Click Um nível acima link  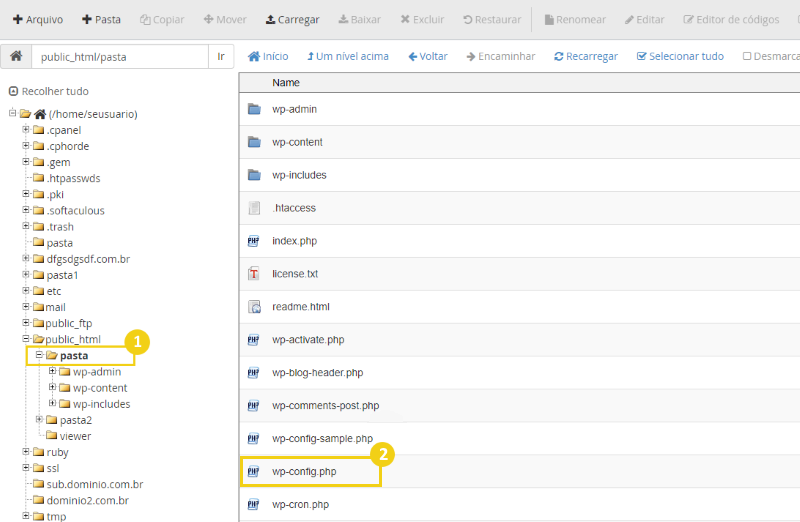347,56
